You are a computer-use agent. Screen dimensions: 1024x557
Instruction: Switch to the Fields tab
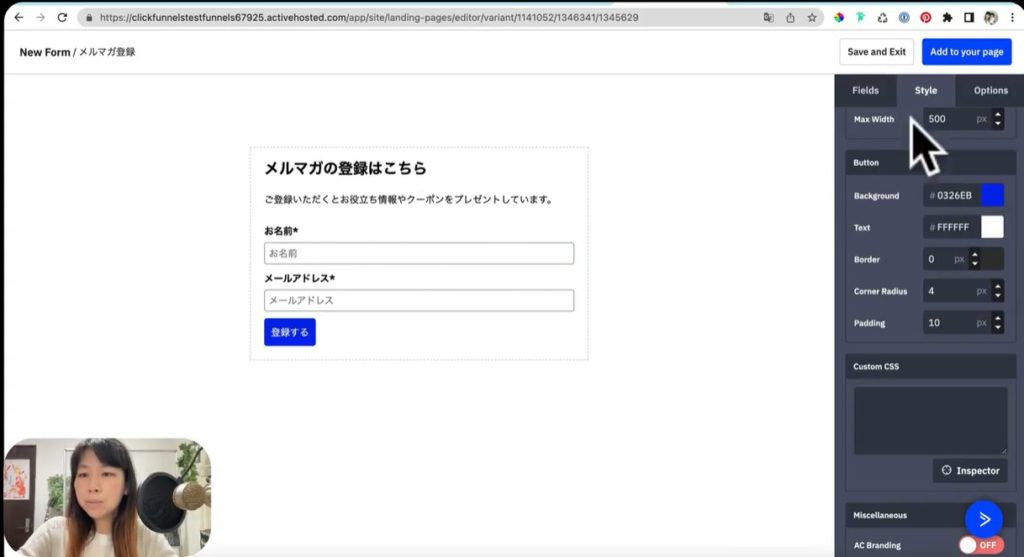pos(865,90)
